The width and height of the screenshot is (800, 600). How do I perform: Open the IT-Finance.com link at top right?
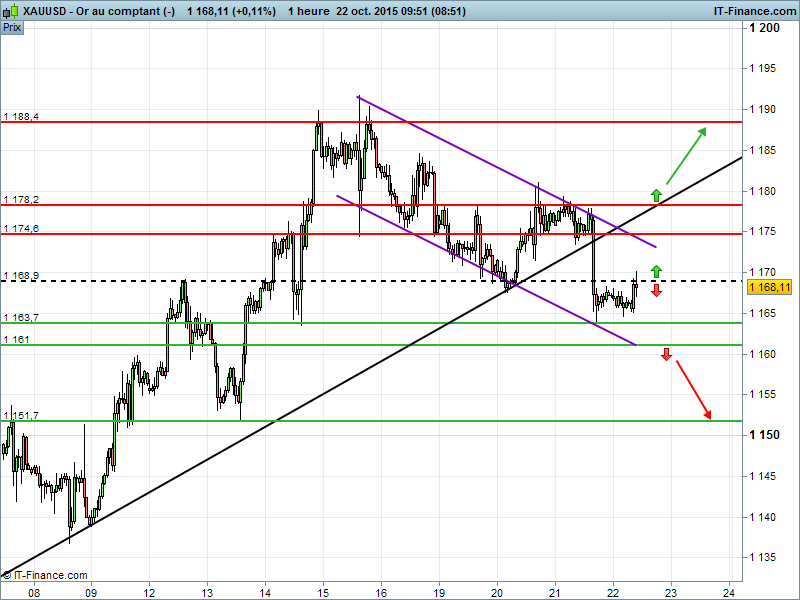tap(754, 11)
